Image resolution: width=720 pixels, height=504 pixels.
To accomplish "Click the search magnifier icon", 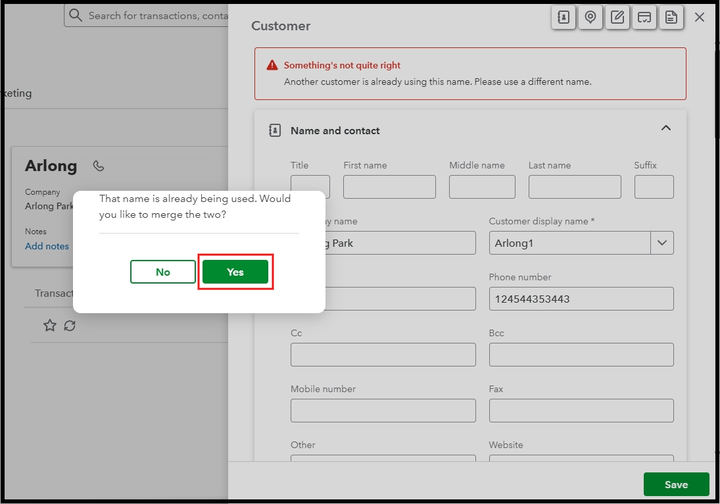I will [76, 15].
